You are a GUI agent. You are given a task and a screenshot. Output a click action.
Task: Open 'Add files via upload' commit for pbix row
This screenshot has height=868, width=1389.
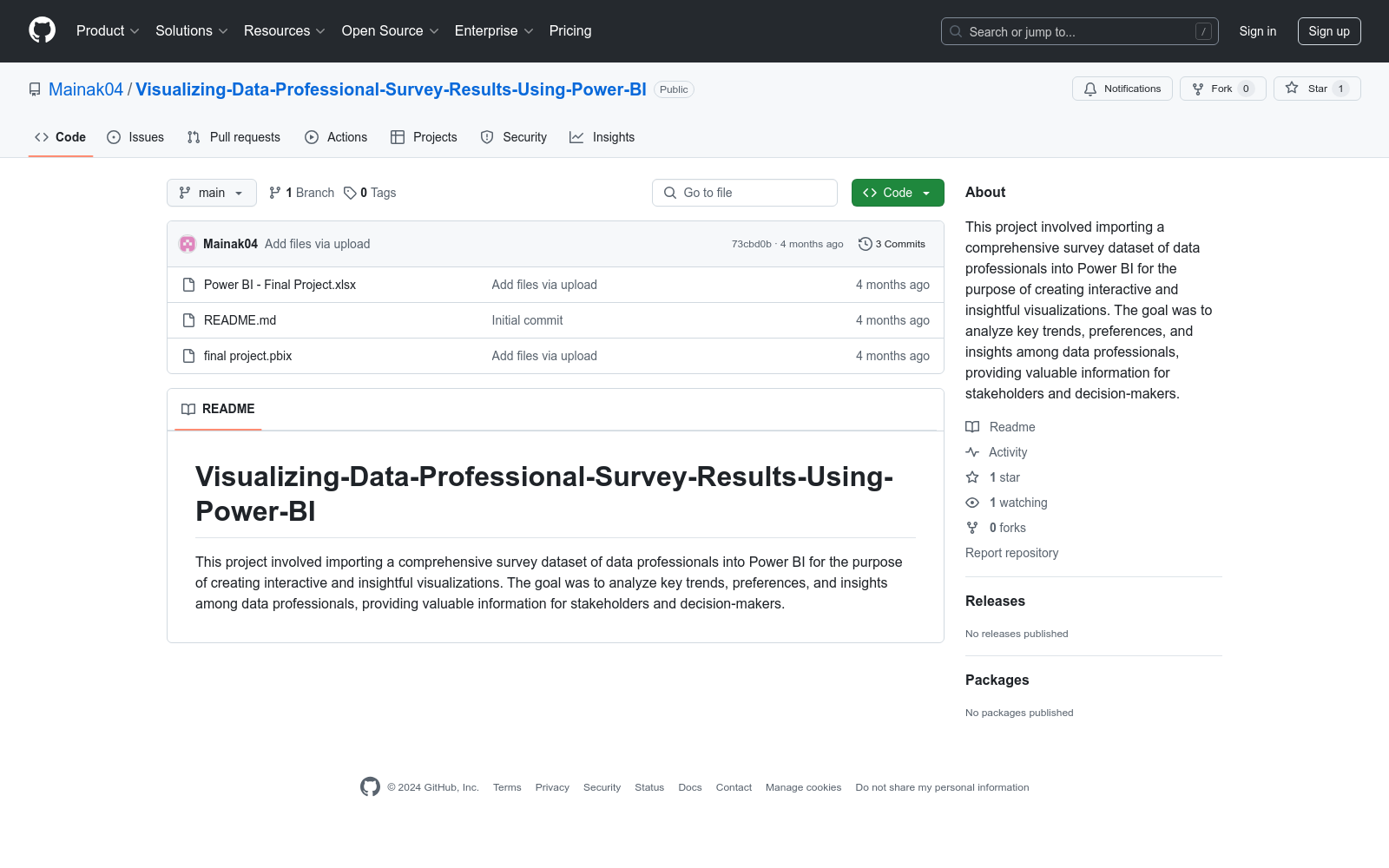(544, 356)
